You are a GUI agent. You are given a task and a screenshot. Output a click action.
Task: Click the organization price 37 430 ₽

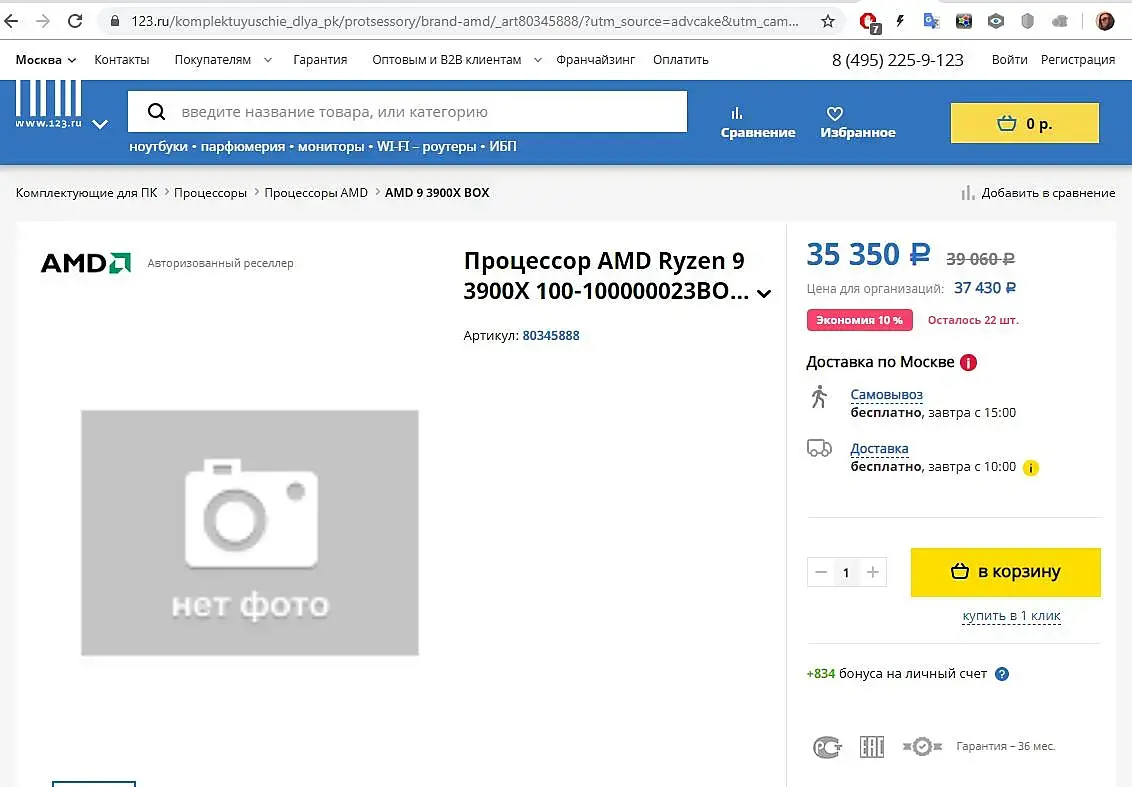coord(985,288)
